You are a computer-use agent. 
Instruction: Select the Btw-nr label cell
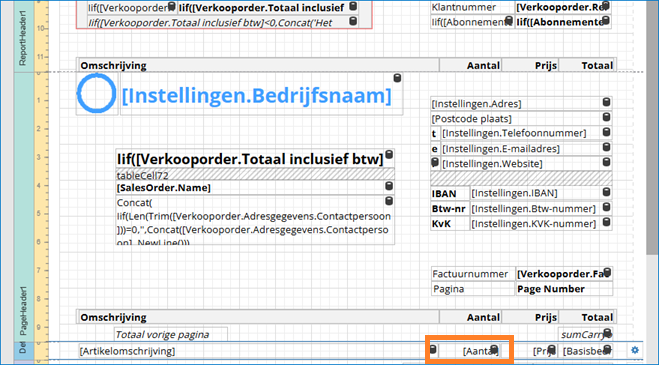[450, 209]
